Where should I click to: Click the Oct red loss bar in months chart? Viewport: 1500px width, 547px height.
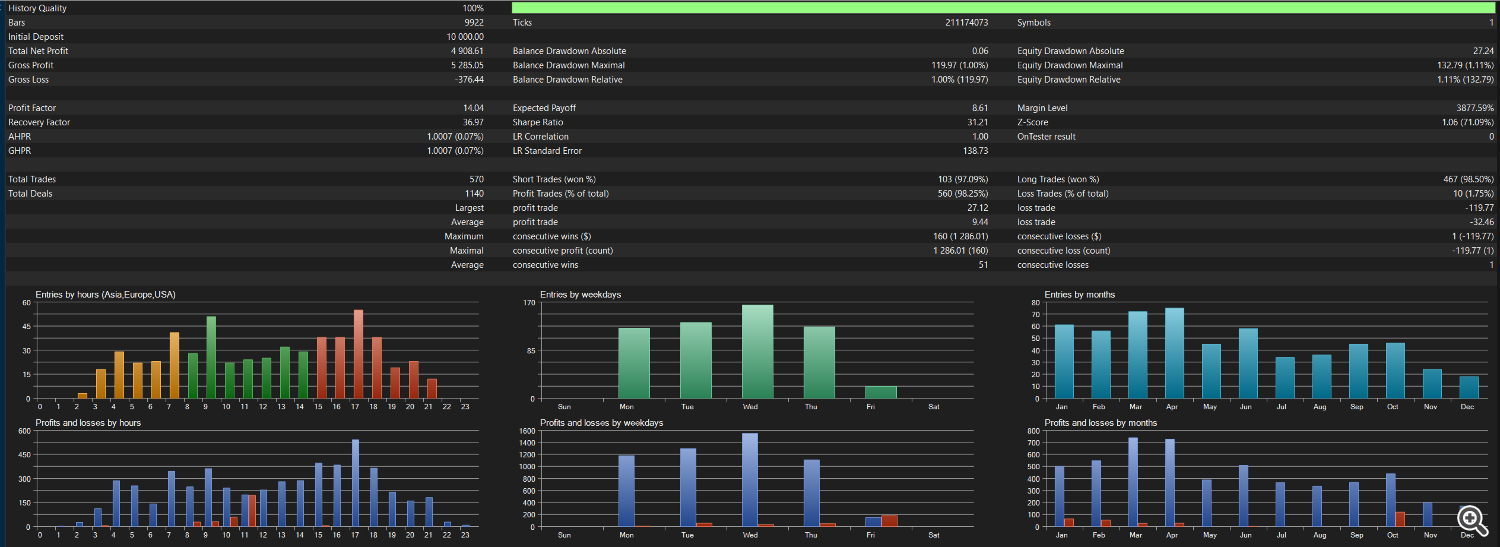point(1400,519)
